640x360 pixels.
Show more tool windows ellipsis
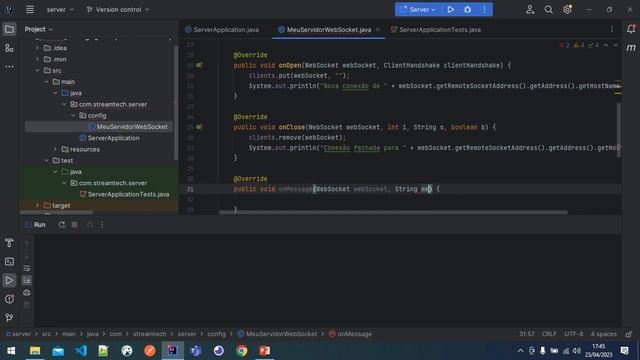9,66
